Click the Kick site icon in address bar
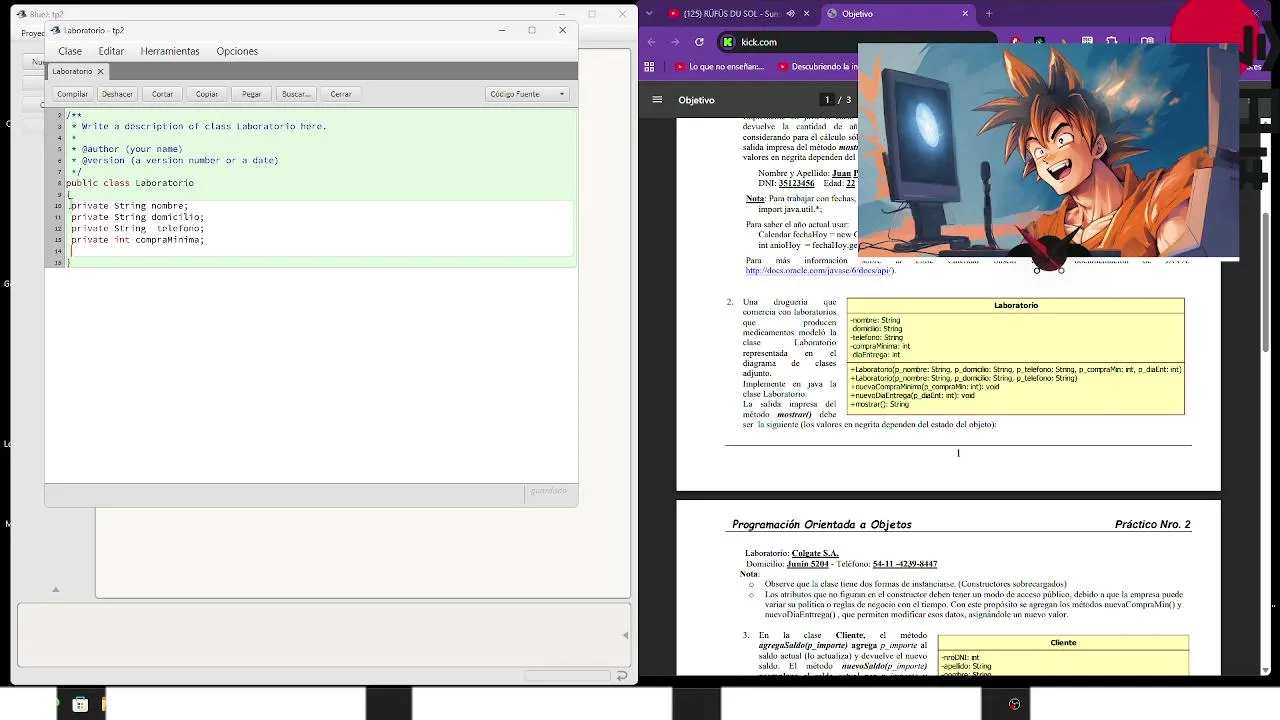 (728, 42)
